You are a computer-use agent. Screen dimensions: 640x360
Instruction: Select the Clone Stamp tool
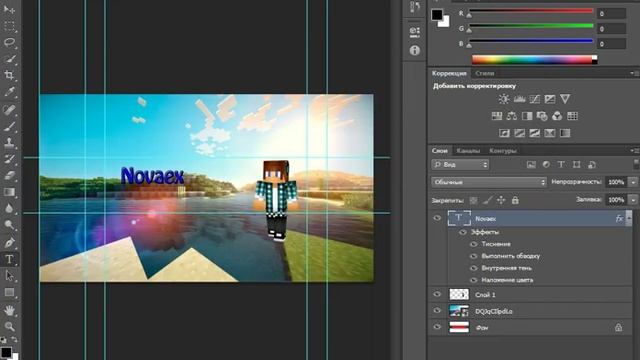point(9,142)
